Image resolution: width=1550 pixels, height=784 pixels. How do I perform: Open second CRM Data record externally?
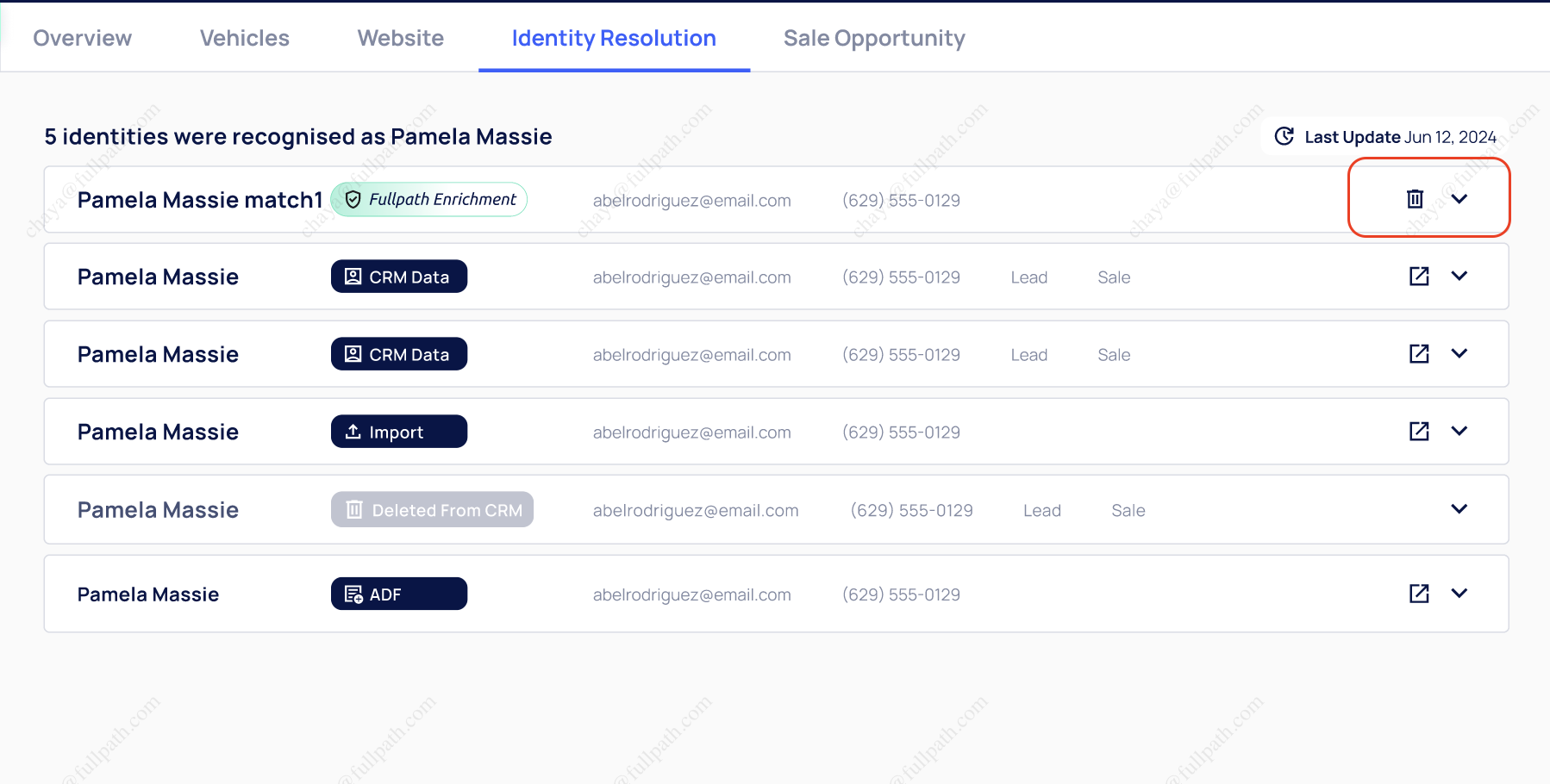pos(1419,354)
